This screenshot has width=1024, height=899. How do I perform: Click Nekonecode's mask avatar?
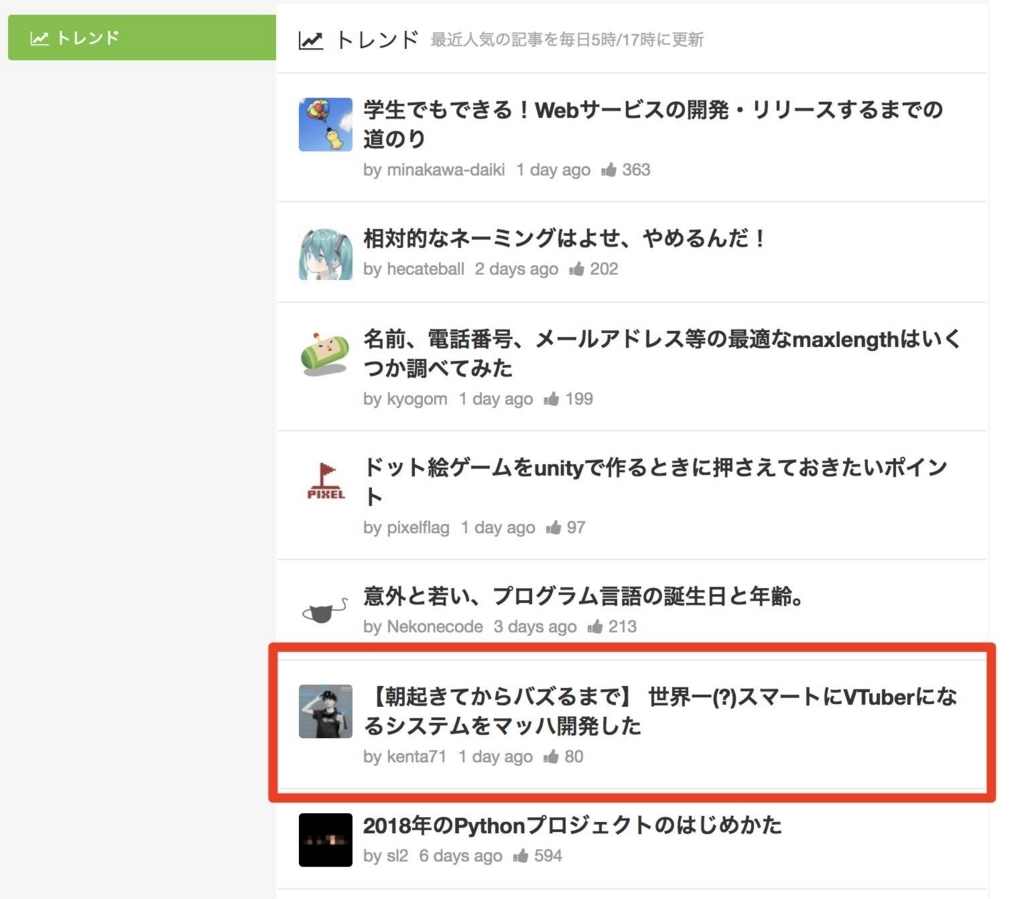325,611
